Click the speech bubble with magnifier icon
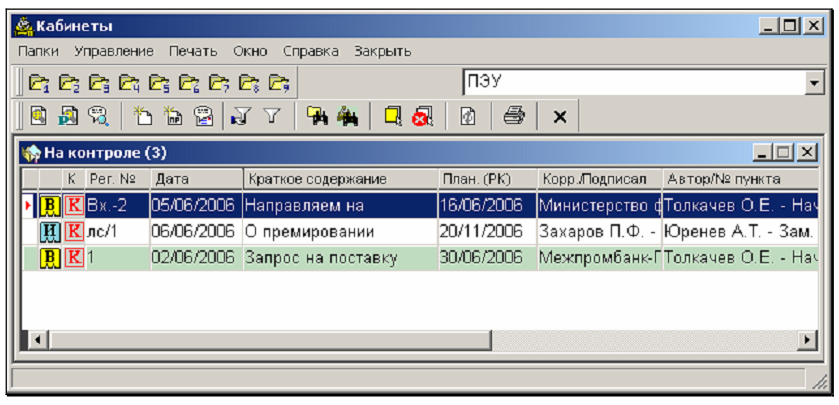Image resolution: width=839 pixels, height=405 pixels. (x=98, y=116)
